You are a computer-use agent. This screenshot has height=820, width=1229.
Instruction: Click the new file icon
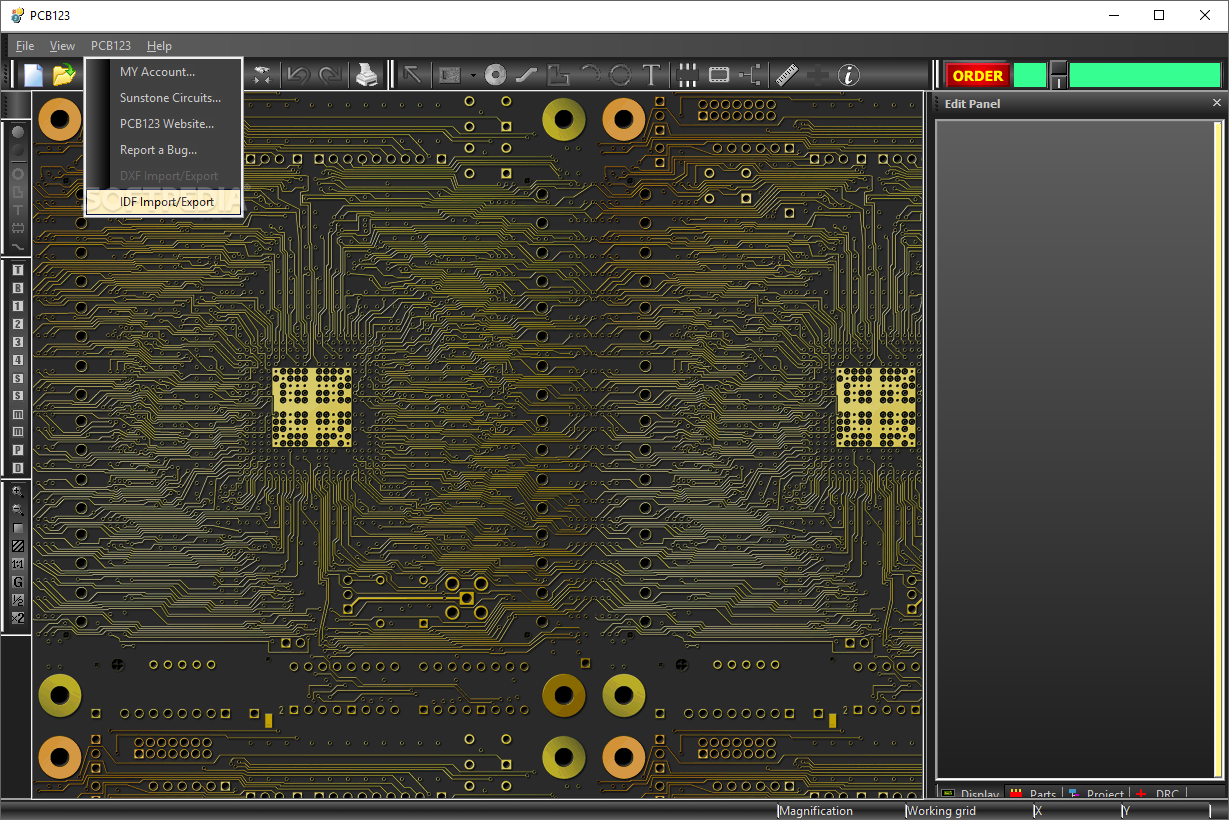pos(34,75)
